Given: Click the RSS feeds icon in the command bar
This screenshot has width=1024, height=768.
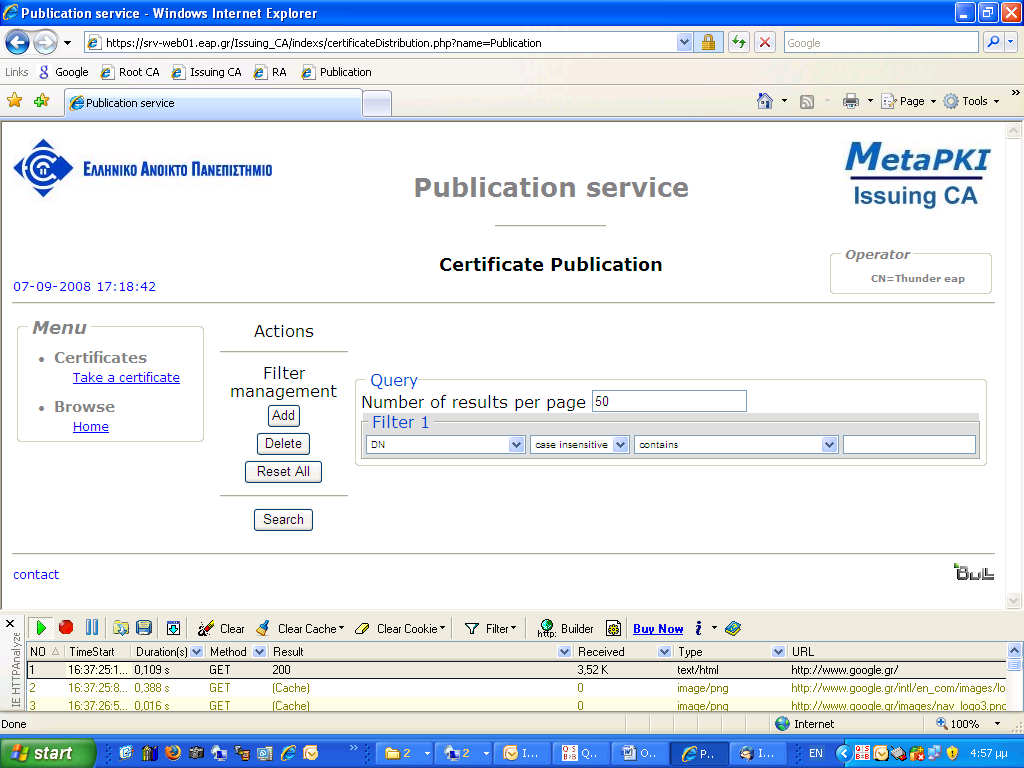Looking at the screenshot, I should point(807,102).
